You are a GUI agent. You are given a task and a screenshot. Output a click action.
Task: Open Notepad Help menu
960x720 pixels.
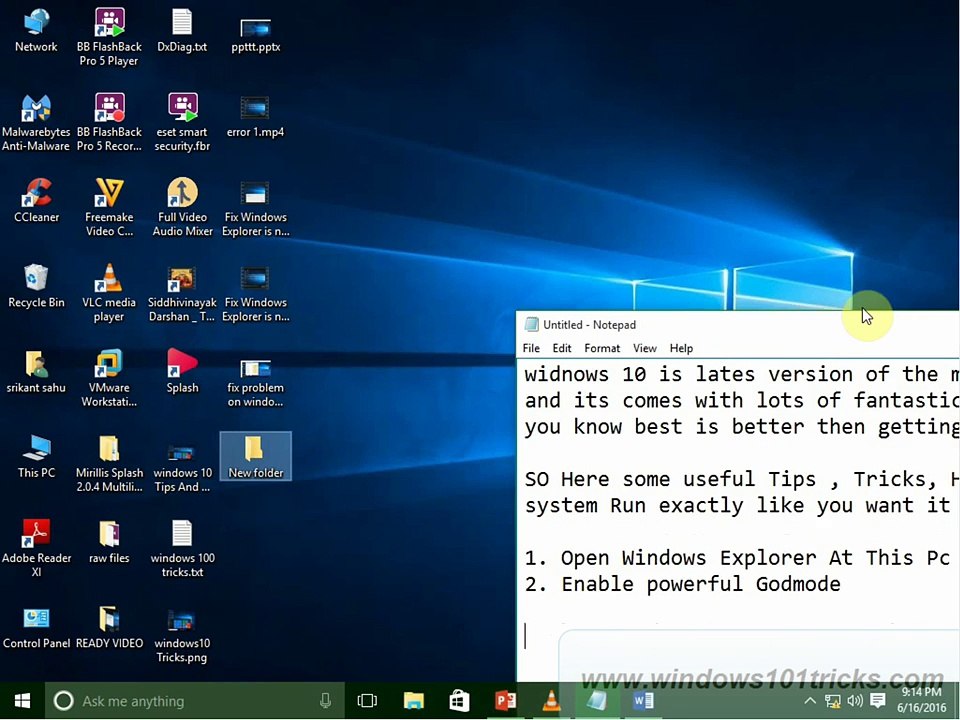pyautogui.click(x=681, y=348)
